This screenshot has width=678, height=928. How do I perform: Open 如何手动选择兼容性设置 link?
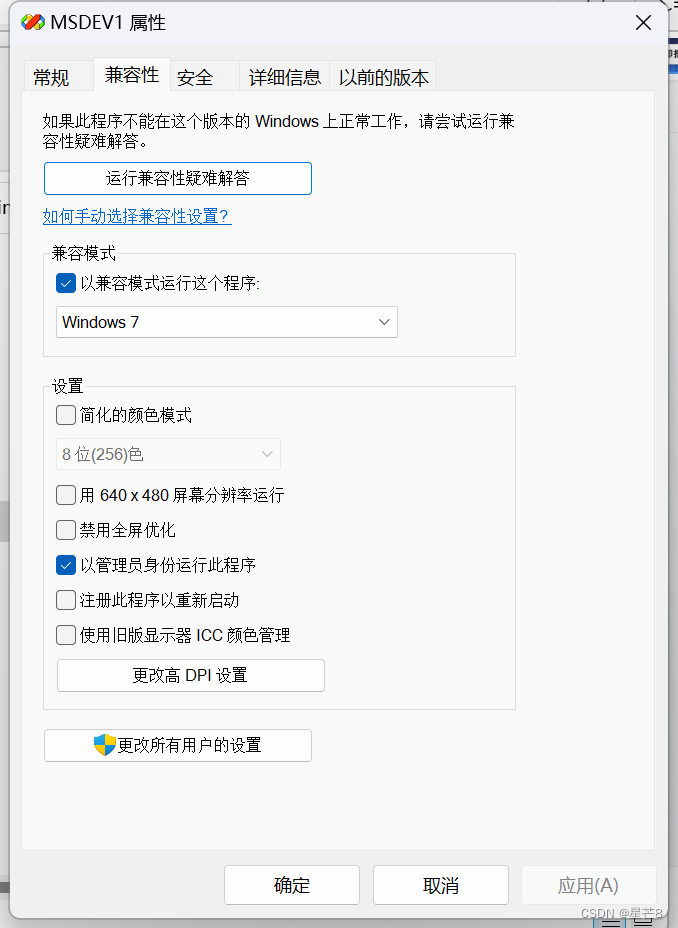[137, 216]
